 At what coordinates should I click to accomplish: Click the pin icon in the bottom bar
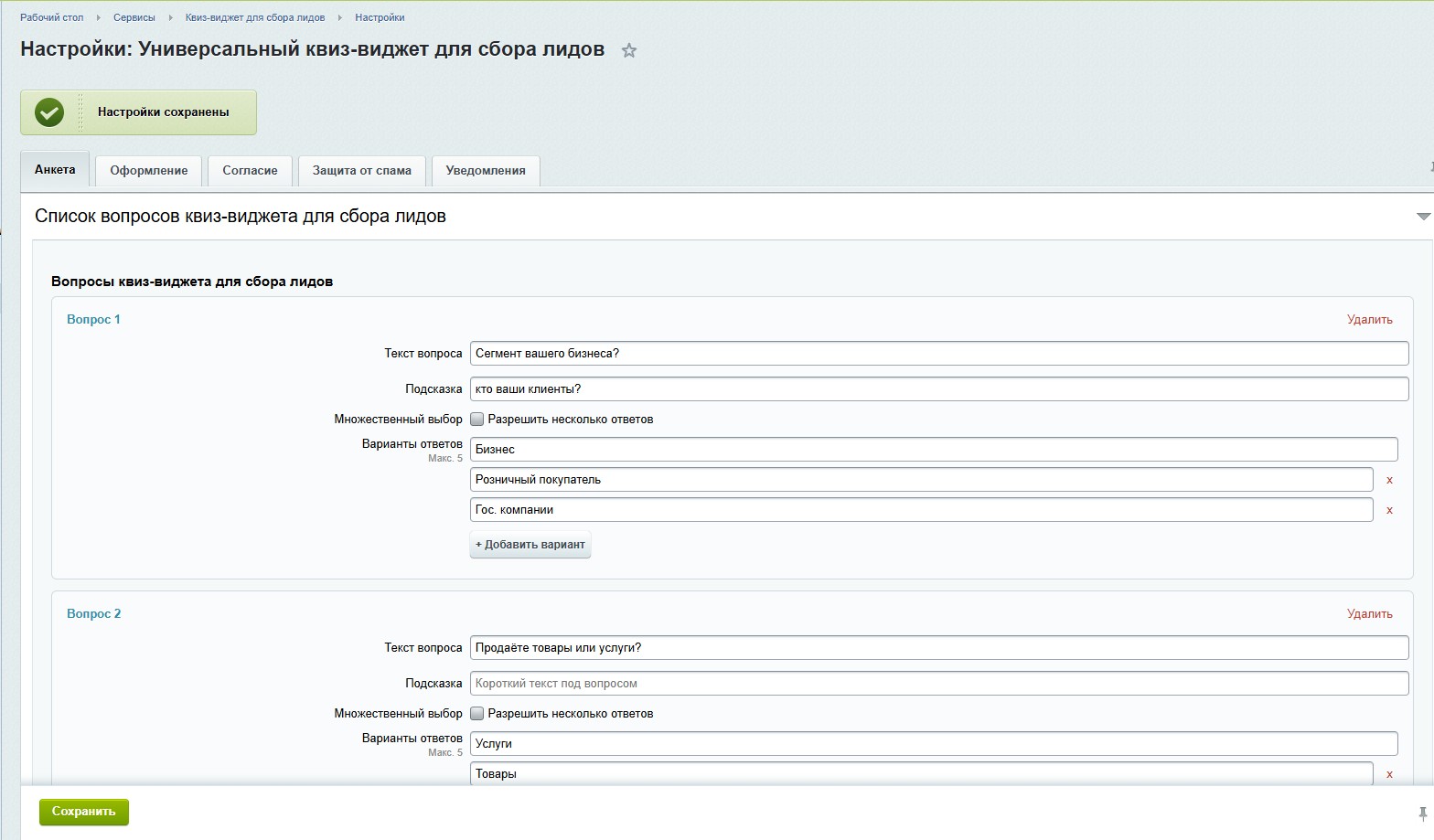click(1422, 813)
